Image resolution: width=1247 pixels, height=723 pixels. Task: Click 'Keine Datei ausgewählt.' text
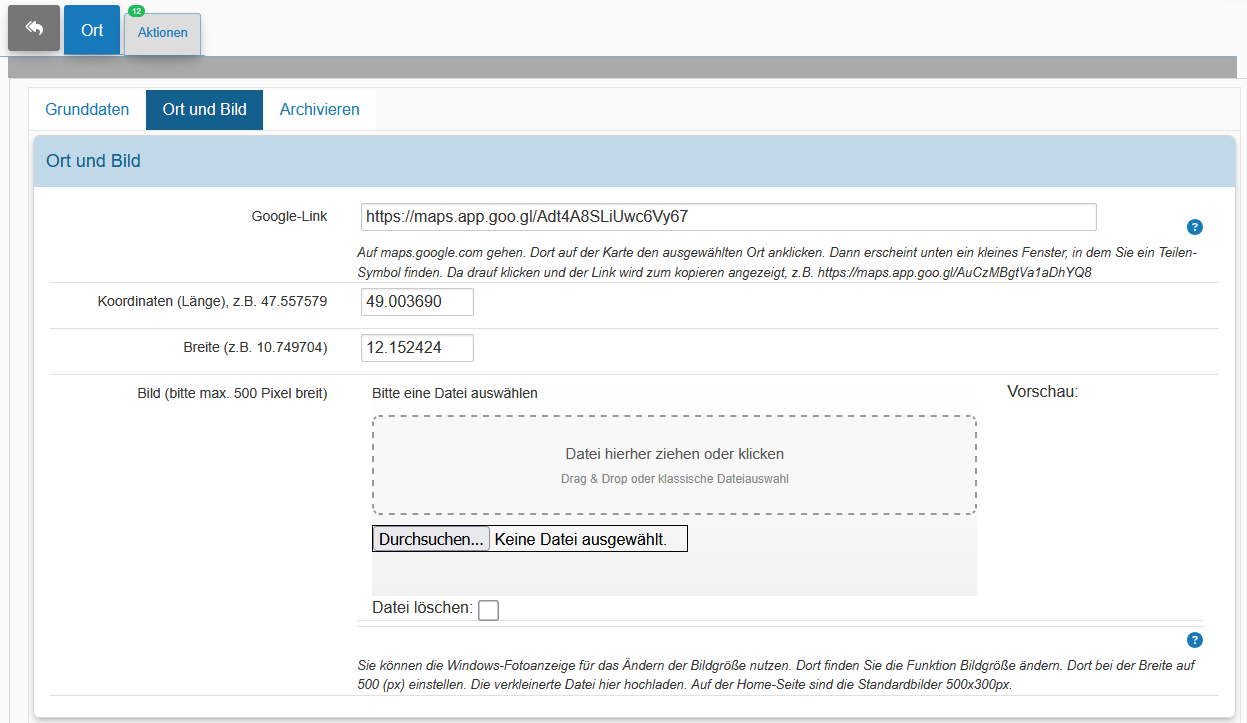click(x=580, y=539)
